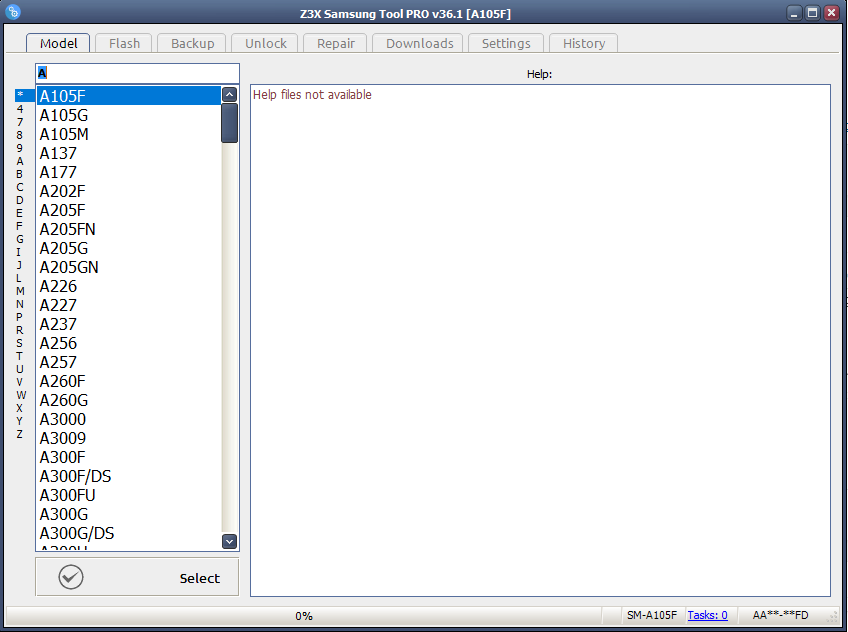The width and height of the screenshot is (848, 632).
Task: Jump to models starting with letter S
Action: click(19, 343)
